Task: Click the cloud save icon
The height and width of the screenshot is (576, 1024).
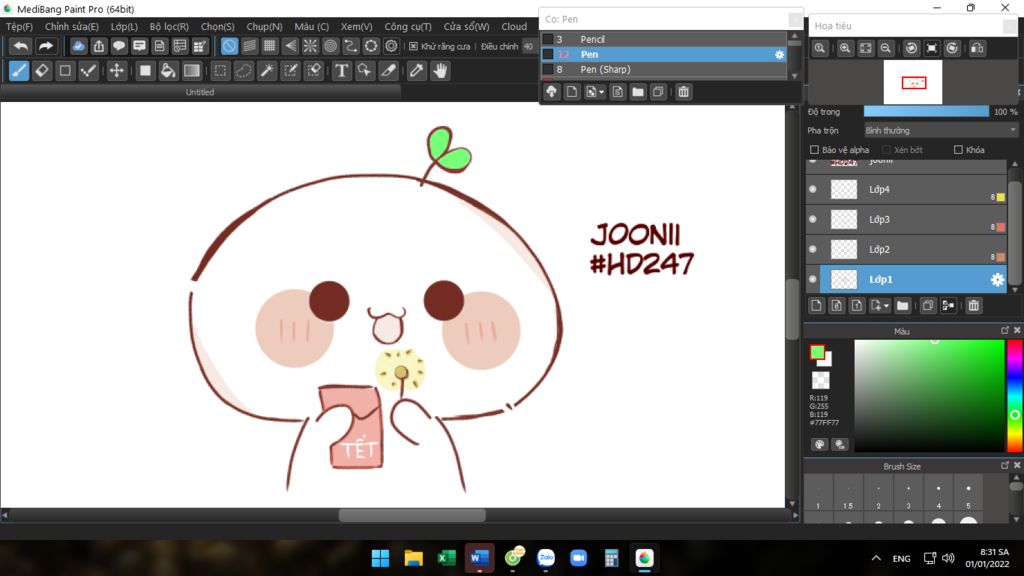Action: (x=78, y=46)
